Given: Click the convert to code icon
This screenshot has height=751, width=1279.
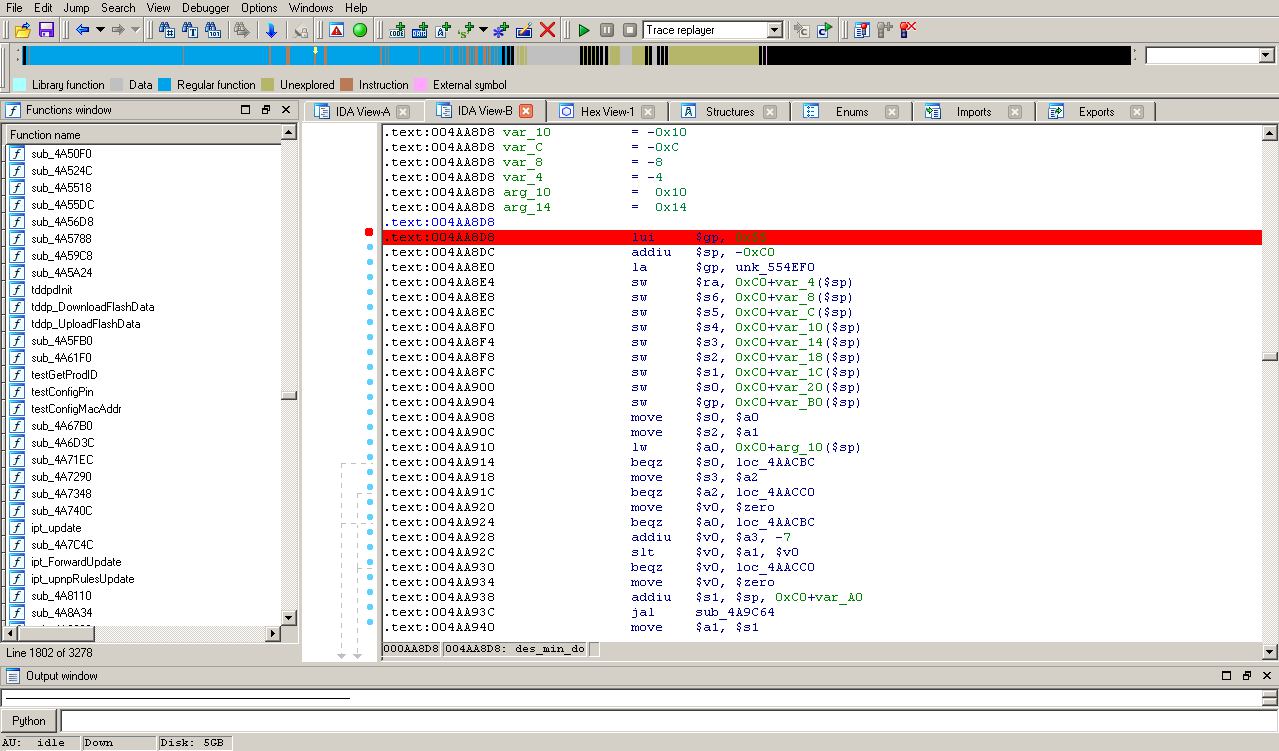Looking at the screenshot, I should click(x=398, y=30).
